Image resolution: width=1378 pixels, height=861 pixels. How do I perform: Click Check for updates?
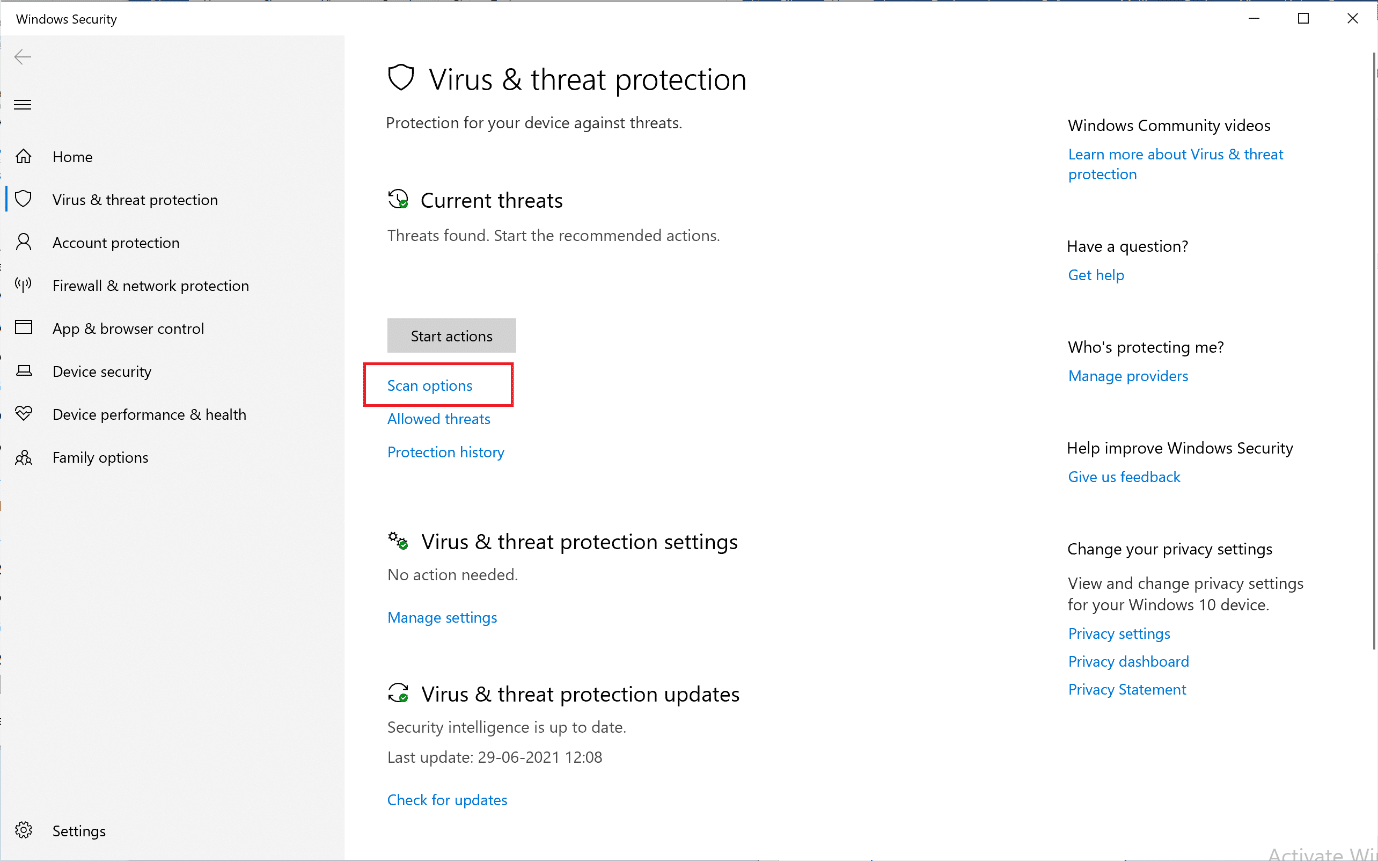tap(447, 799)
